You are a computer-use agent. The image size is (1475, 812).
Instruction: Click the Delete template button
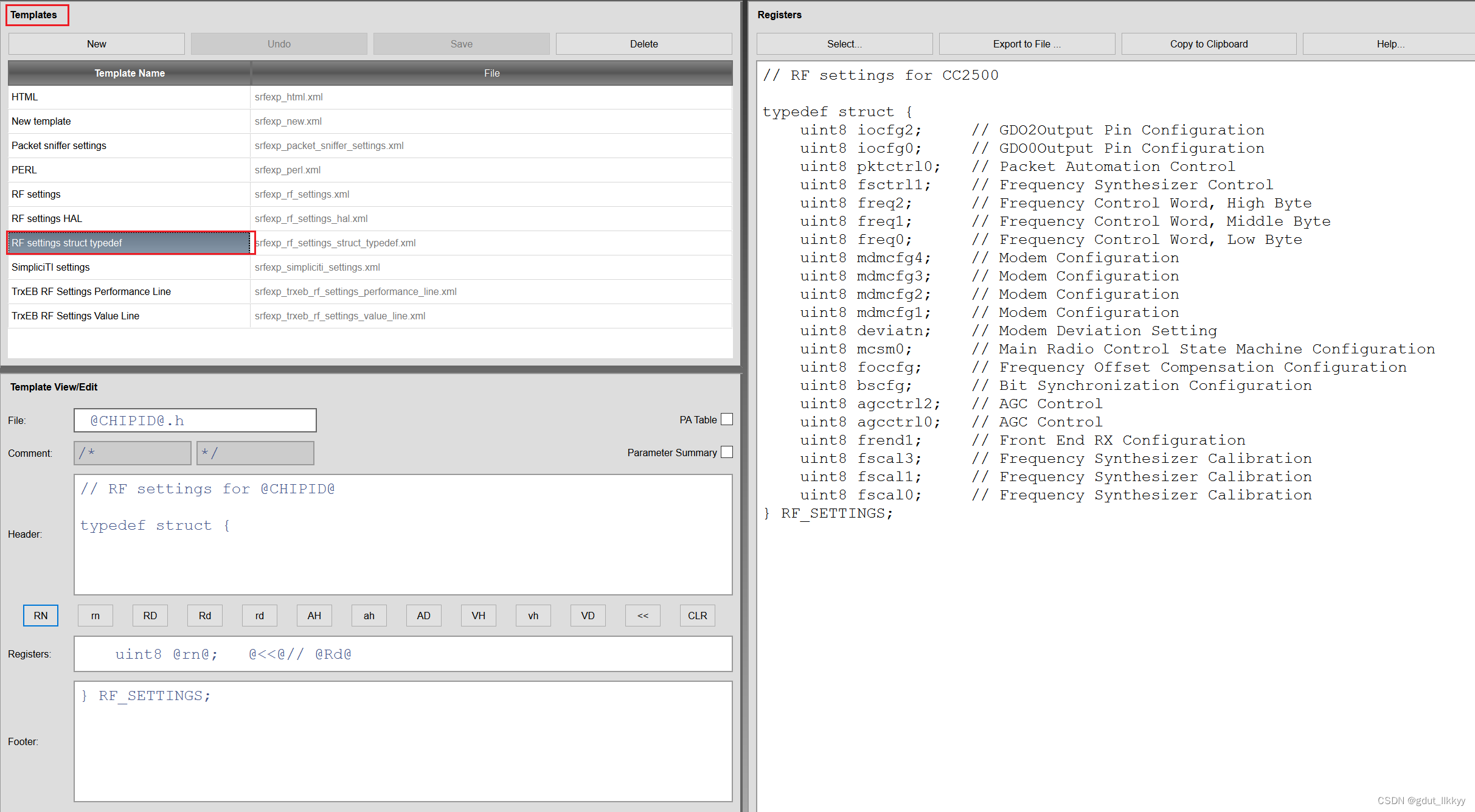[x=644, y=44]
